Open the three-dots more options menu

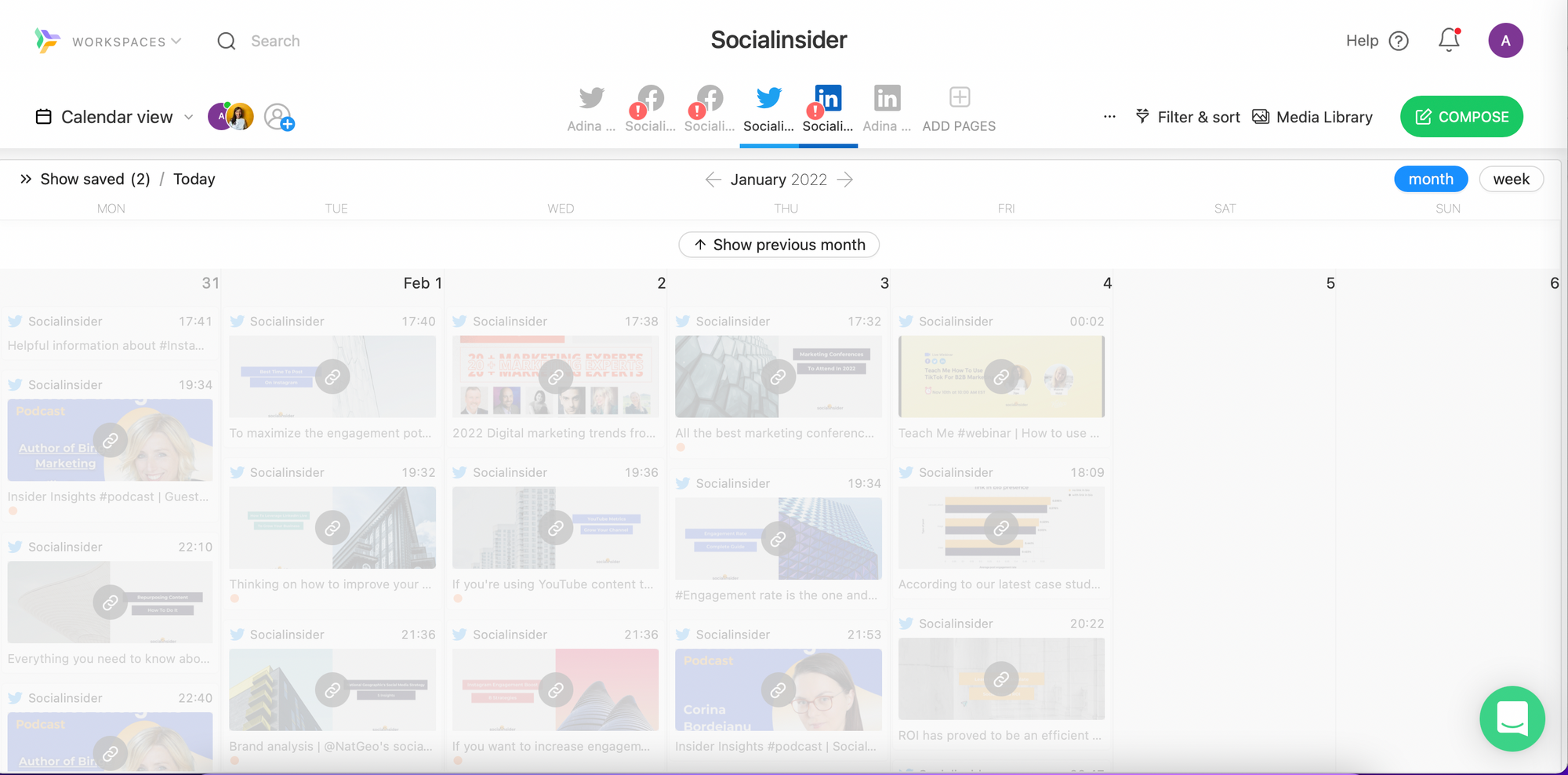pos(1109,117)
